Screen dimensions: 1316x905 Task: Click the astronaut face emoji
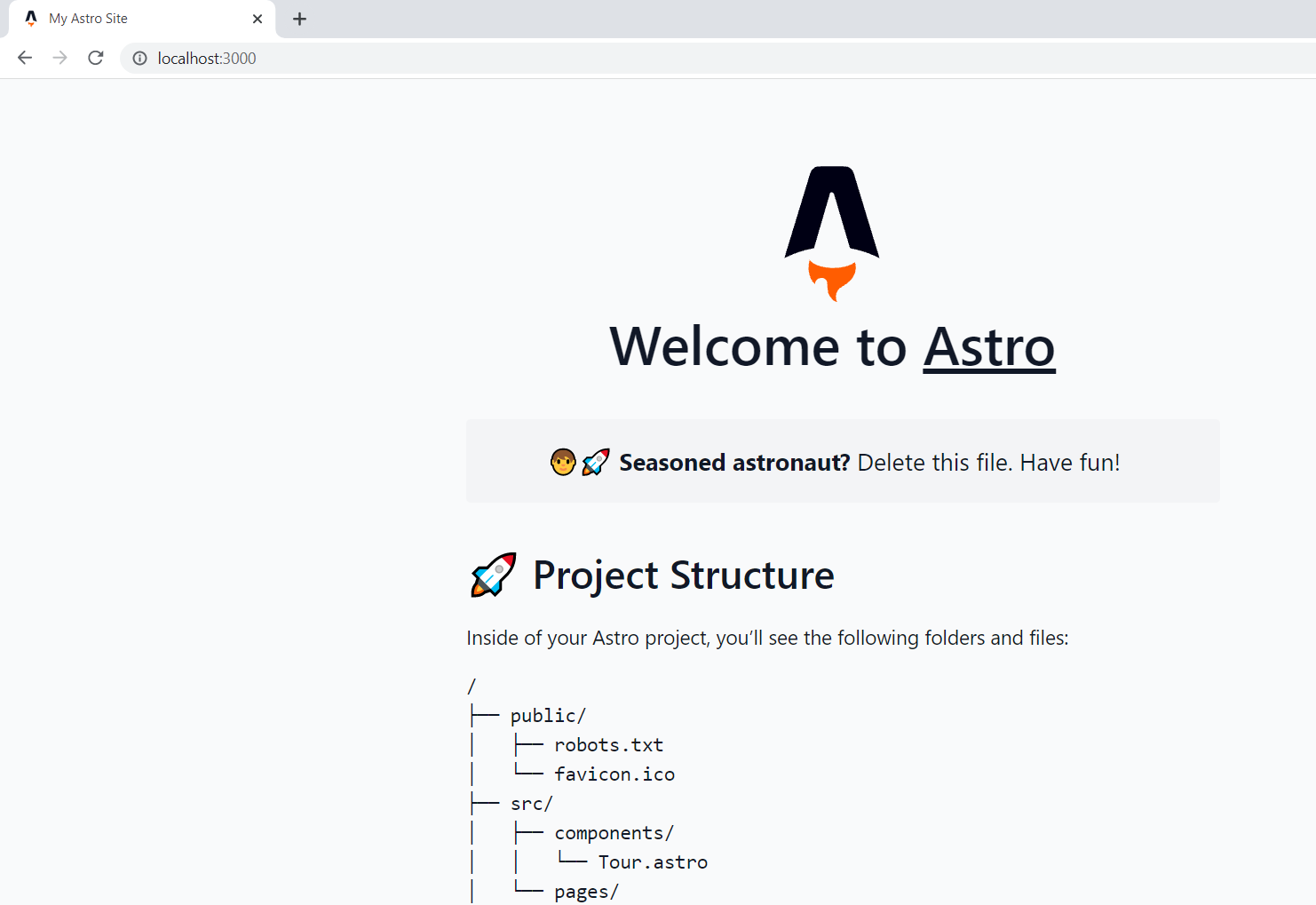pos(563,463)
